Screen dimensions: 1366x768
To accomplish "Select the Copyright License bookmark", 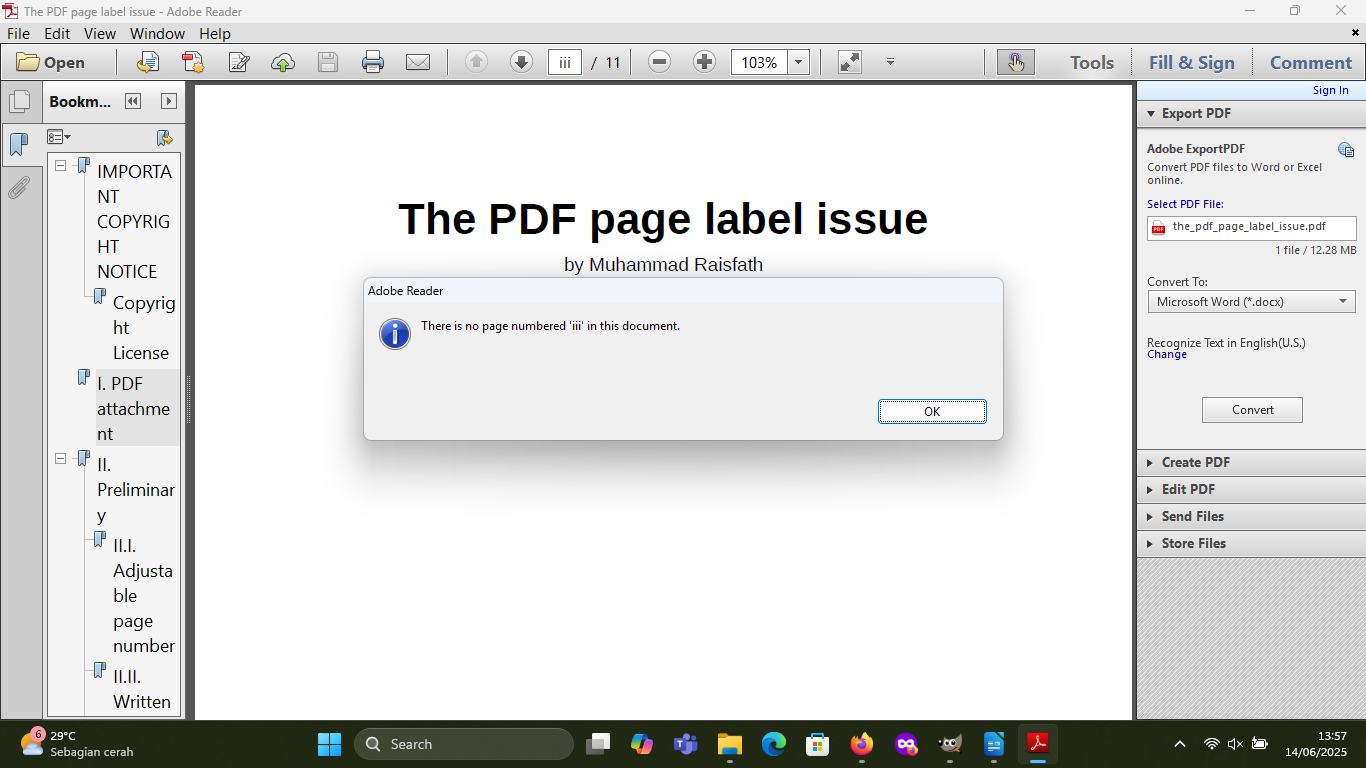I will (144, 327).
